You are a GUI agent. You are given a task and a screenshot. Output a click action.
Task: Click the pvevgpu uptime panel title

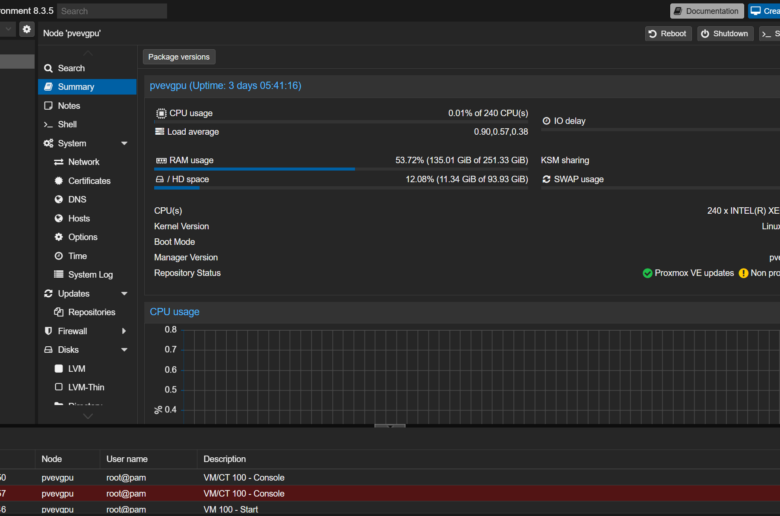click(x=225, y=86)
